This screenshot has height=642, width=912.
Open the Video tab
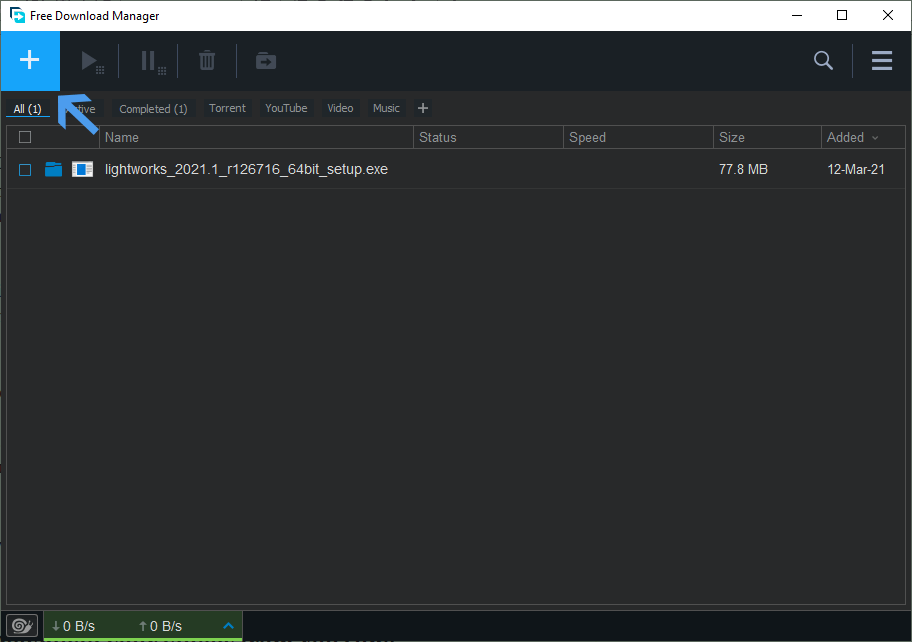click(x=340, y=108)
